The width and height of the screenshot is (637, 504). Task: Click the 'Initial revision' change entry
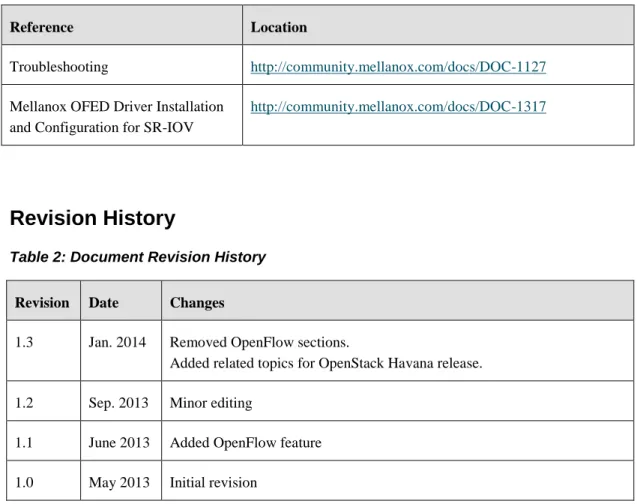pos(213,482)
